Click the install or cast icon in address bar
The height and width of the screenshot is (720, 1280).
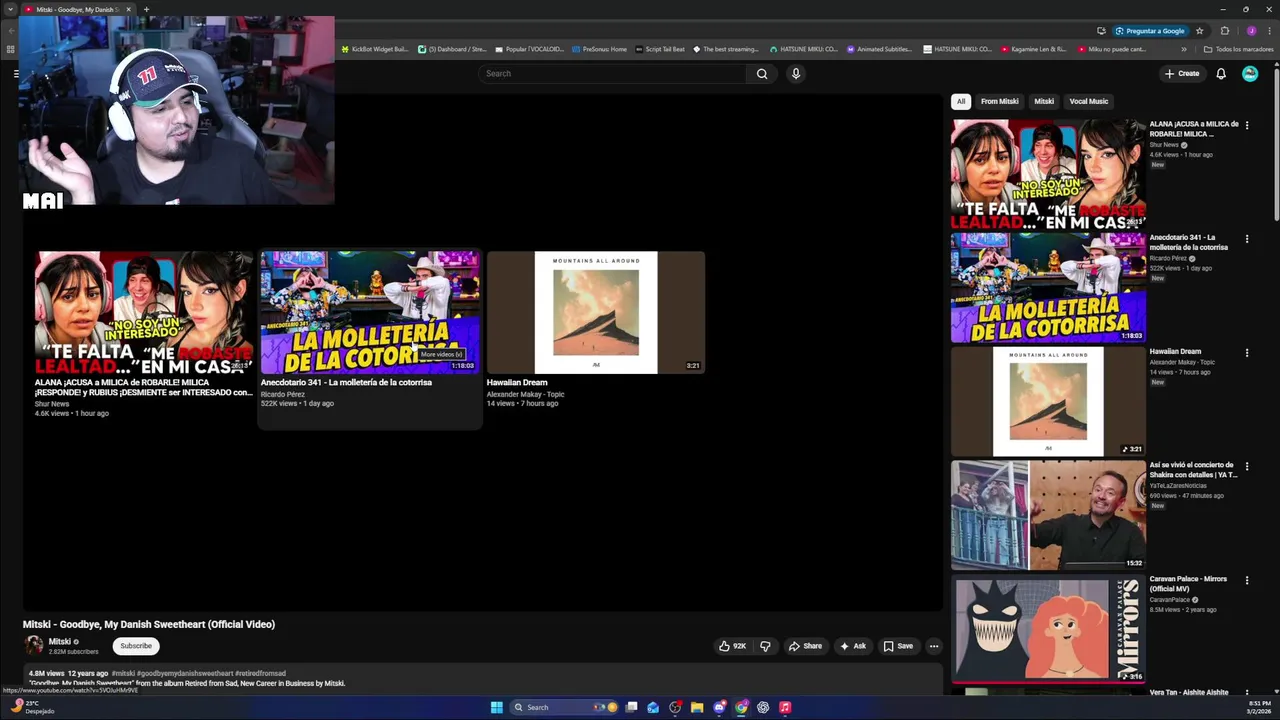click(1101, 30)
